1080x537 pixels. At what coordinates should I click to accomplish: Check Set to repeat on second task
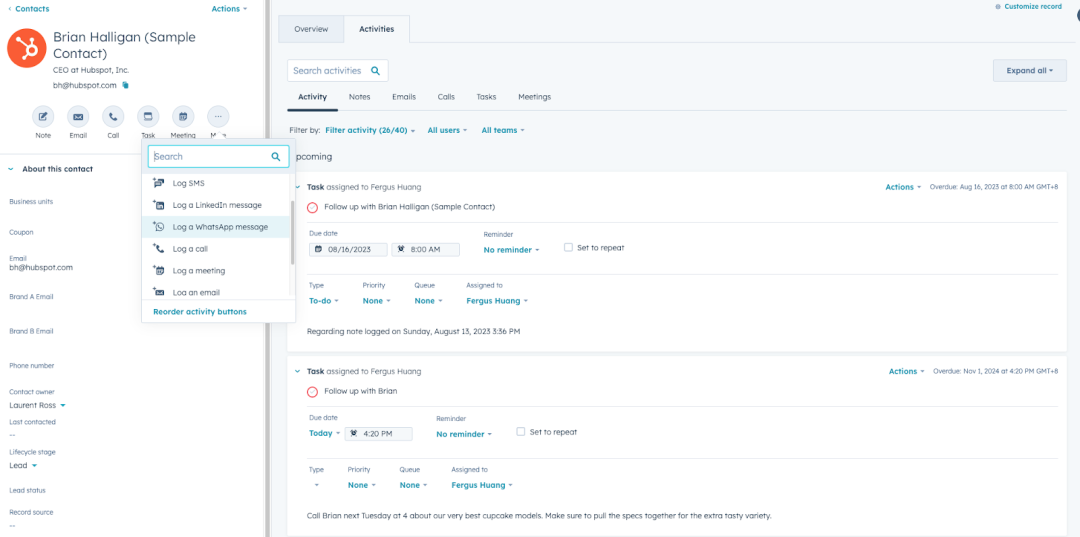pyautogui.click(x=521, y=432)
